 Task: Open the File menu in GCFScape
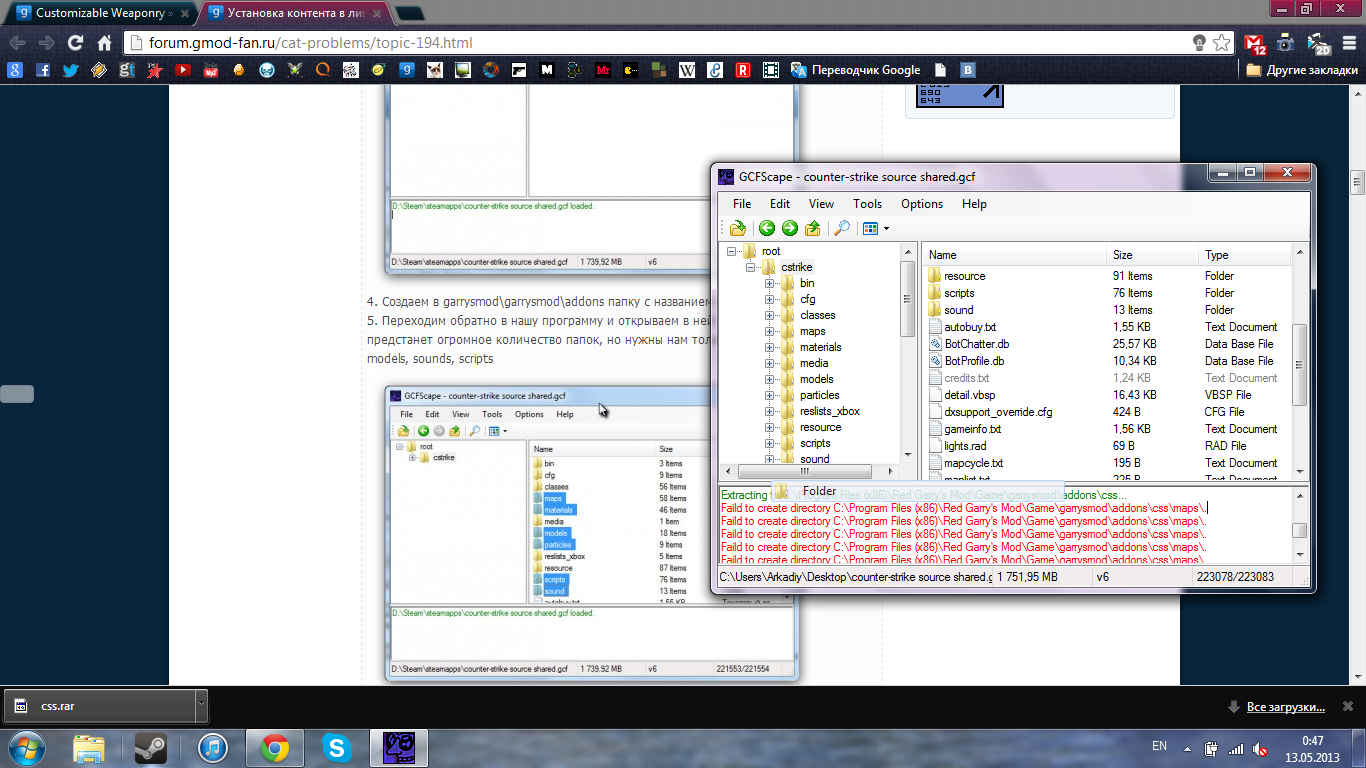[x=742, y=203]
